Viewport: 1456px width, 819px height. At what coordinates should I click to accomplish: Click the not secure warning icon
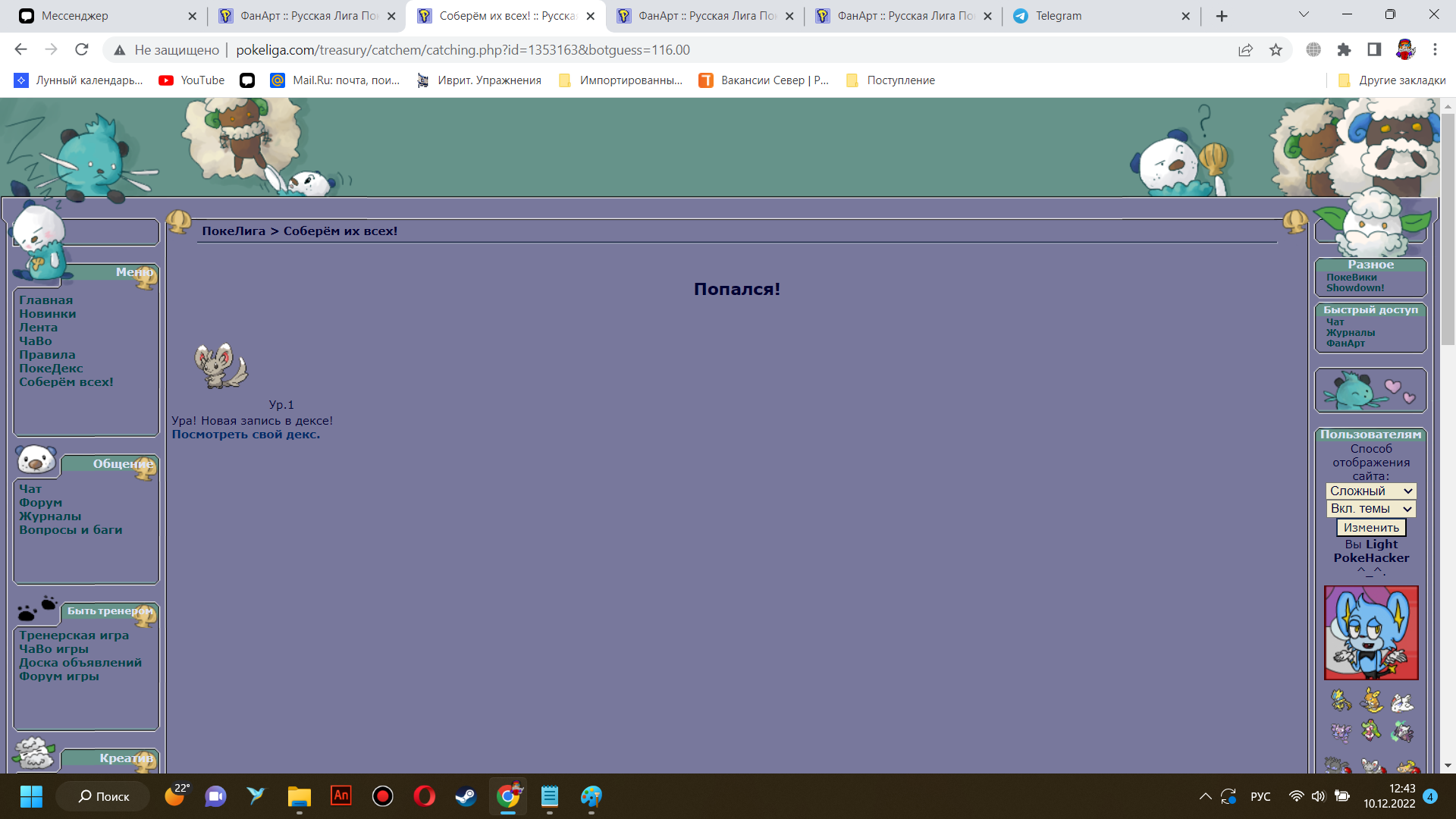[x=119, y=50]
